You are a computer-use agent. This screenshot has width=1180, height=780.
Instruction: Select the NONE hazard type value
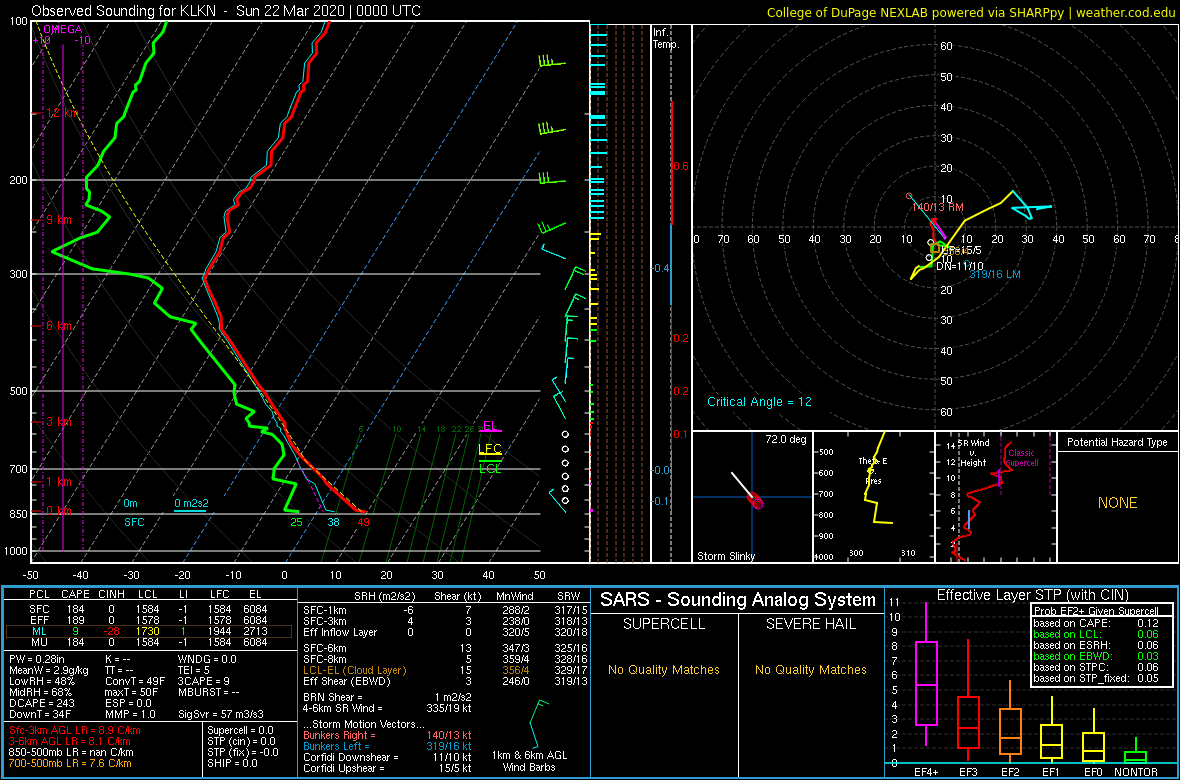coord(1117,503)
